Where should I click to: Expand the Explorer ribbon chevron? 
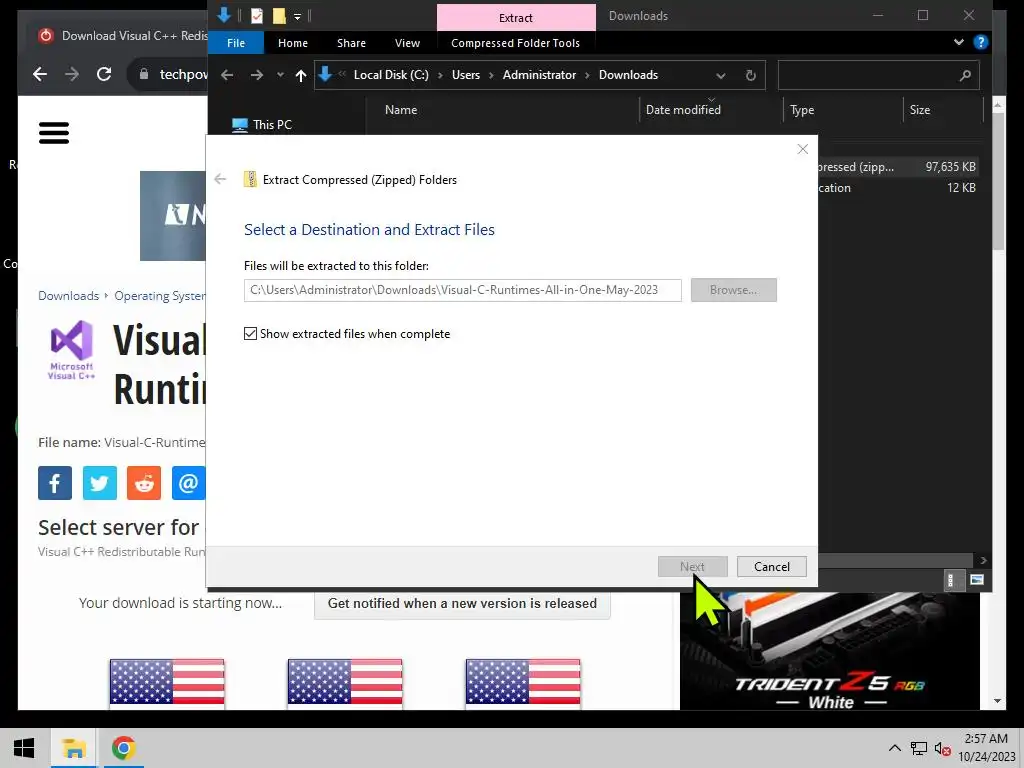(959, 42)
